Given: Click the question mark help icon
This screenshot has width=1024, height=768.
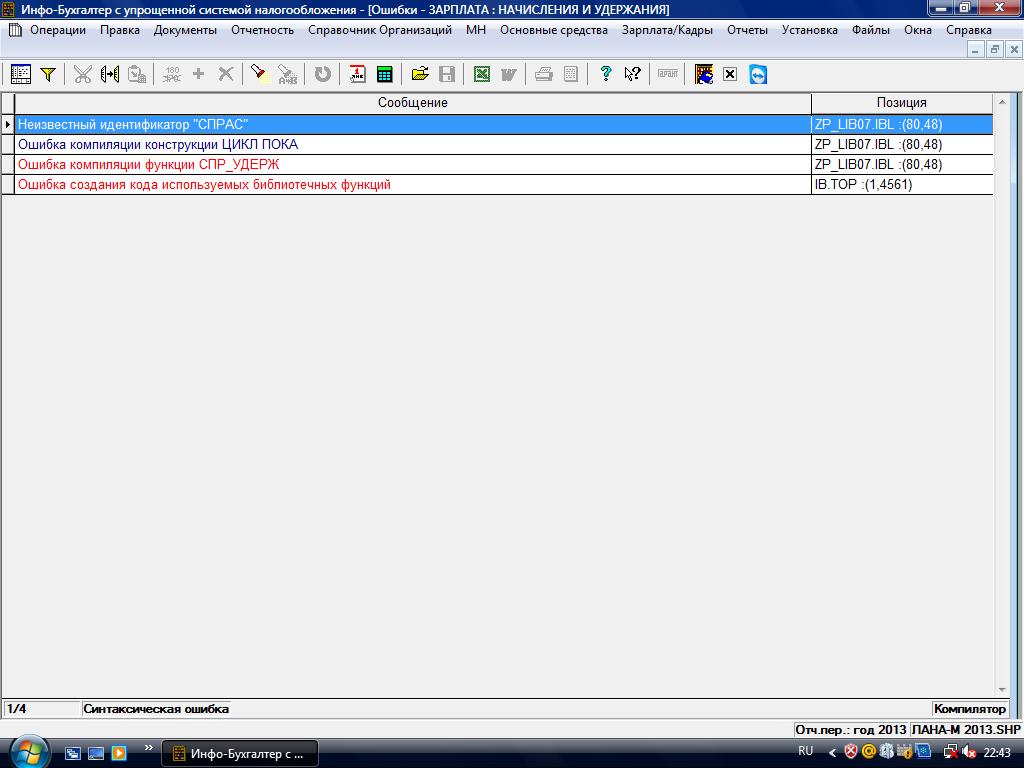Looking at the screenshot, I should coord(605,74).
